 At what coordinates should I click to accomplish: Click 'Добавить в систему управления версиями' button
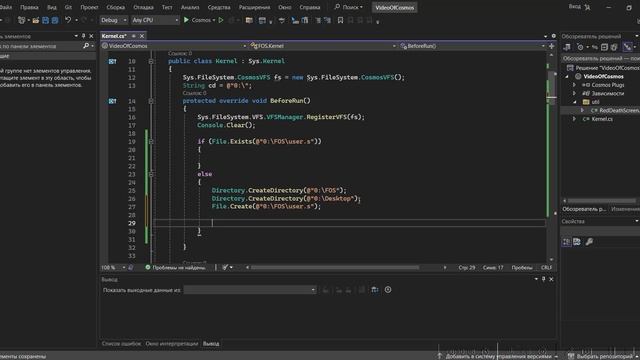(x=498, y=356)
